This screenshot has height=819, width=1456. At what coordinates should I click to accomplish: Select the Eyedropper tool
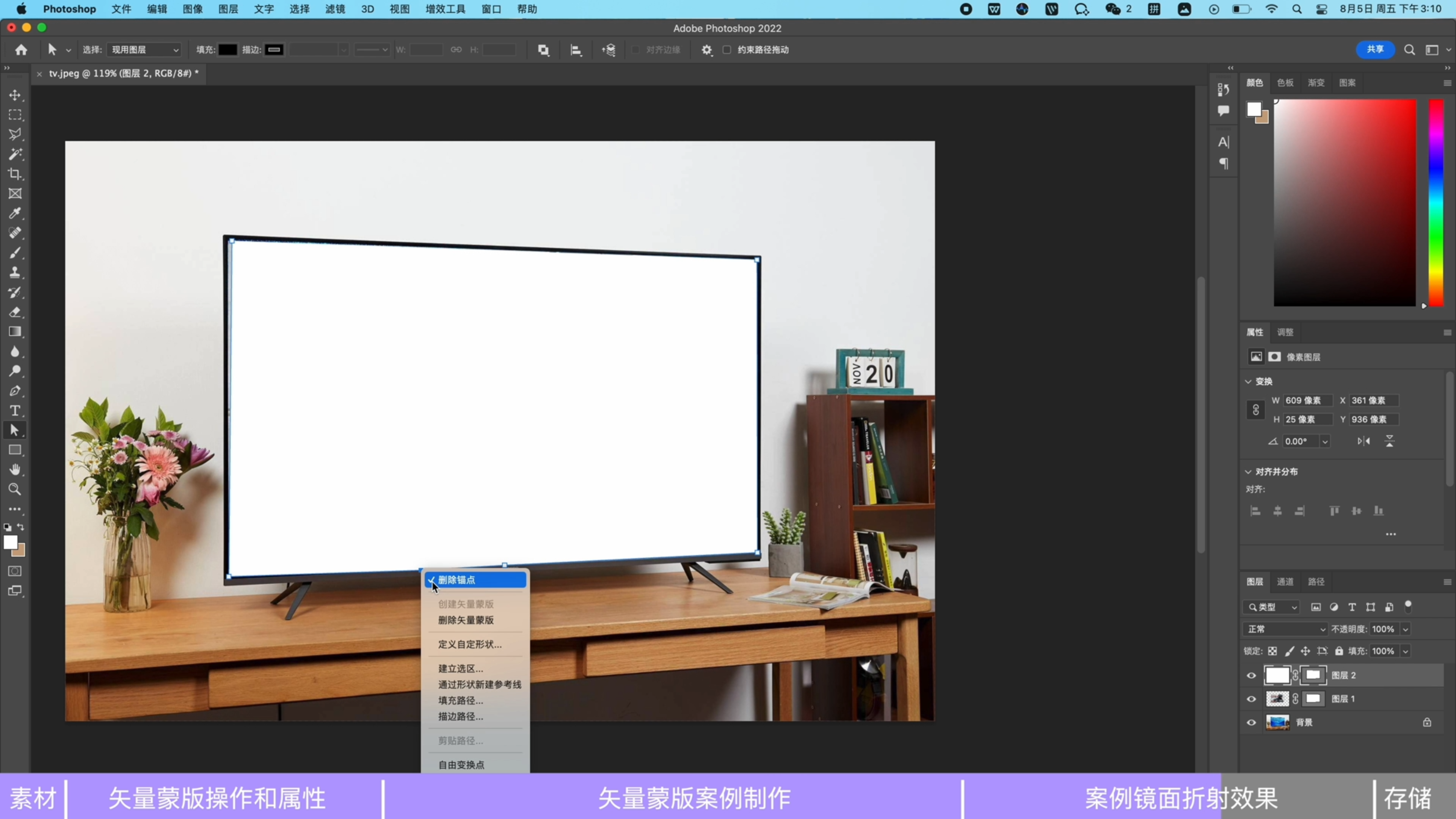point(15,213)
